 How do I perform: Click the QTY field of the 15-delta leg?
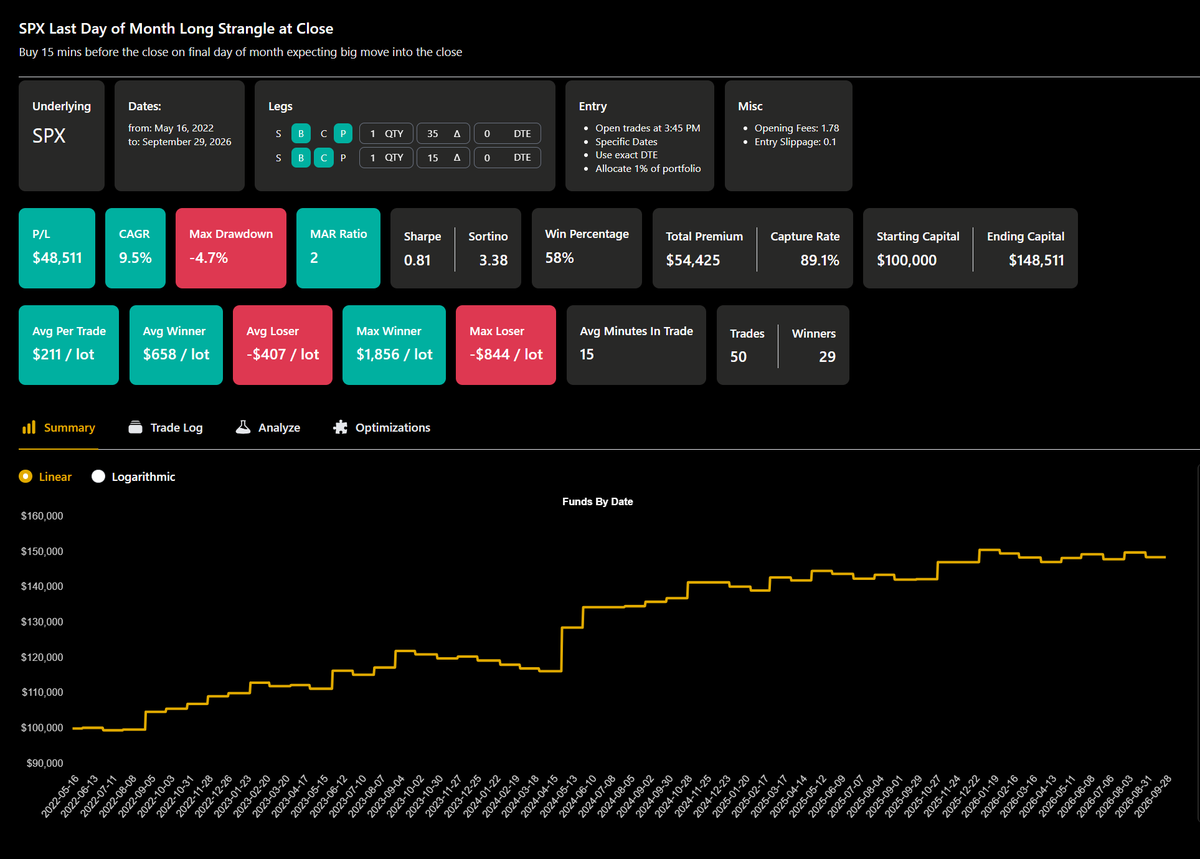pos(385,157)
